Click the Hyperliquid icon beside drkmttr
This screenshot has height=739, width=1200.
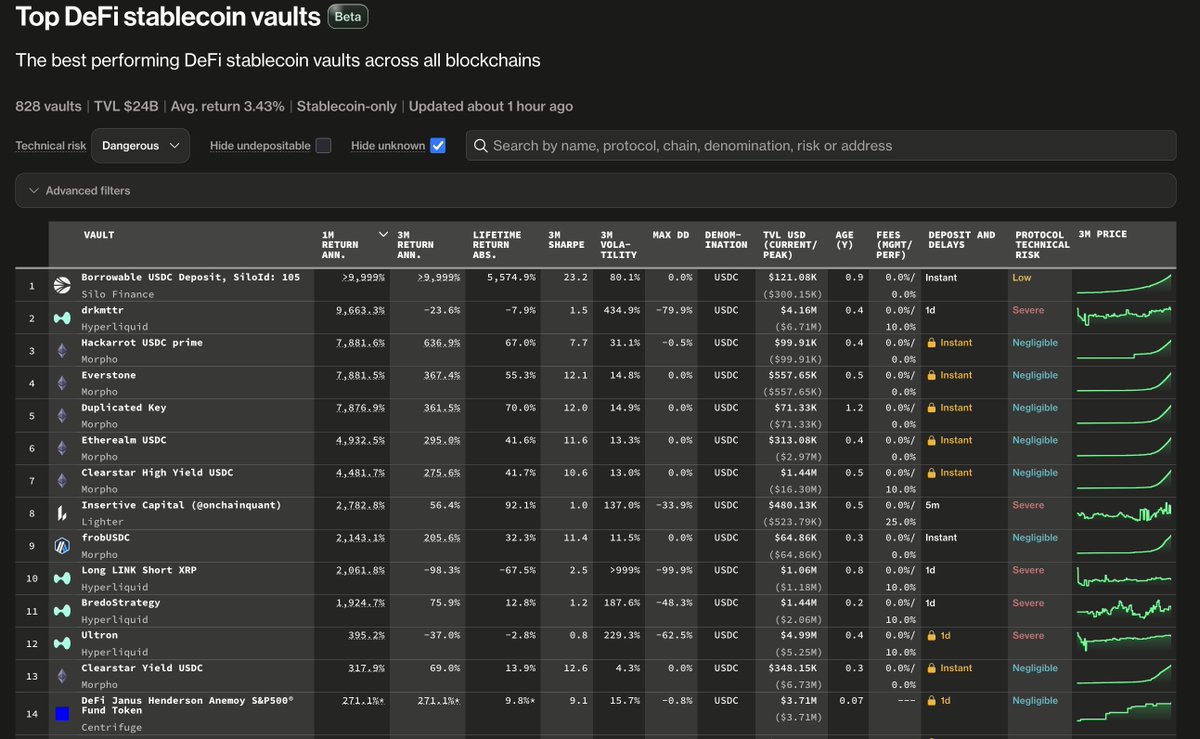(62, 318)
